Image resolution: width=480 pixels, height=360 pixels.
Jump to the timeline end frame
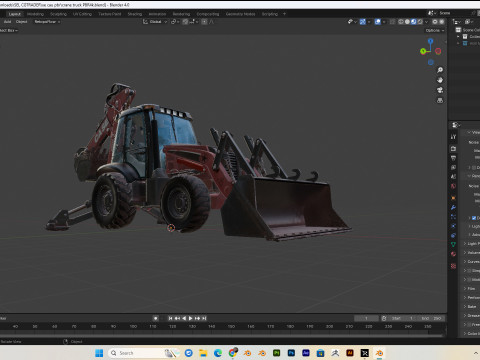[204, 318]
